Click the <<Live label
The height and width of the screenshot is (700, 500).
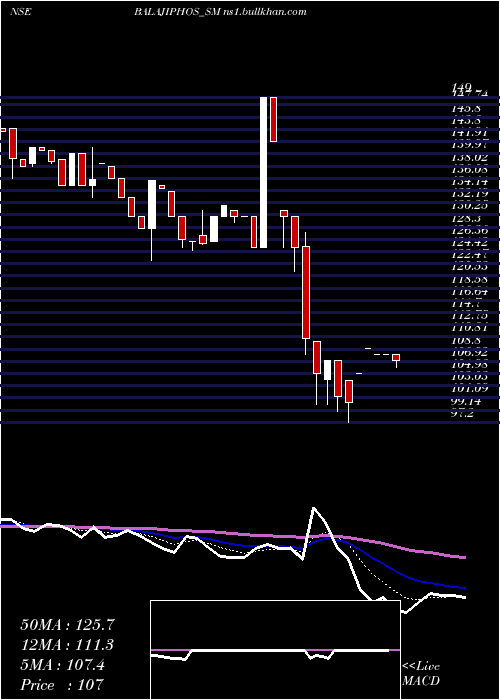421,667
